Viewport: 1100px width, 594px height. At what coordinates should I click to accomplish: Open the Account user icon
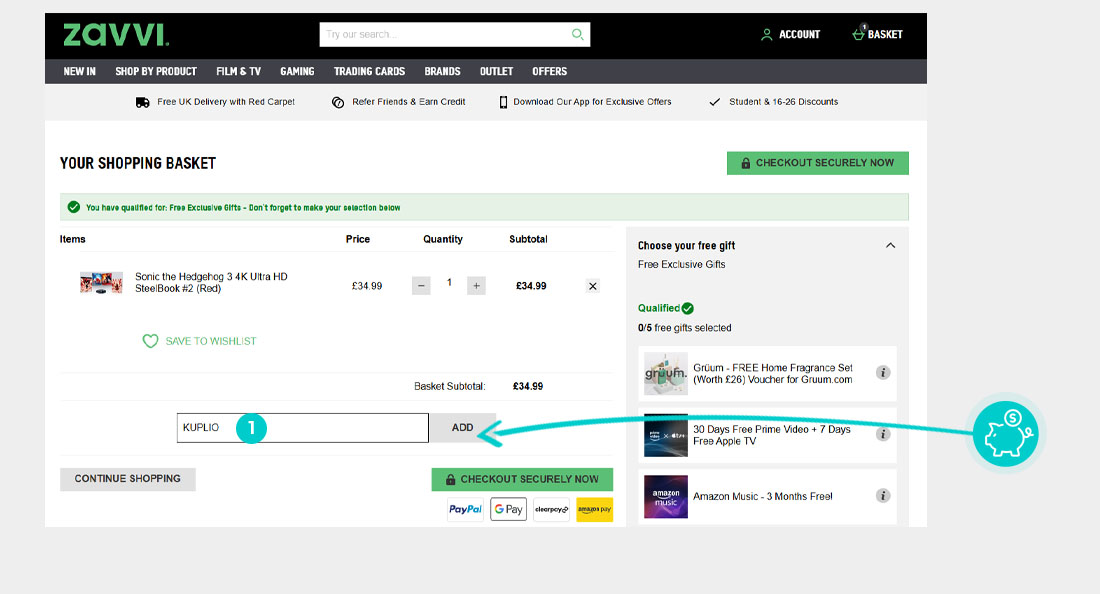[767, 34]
